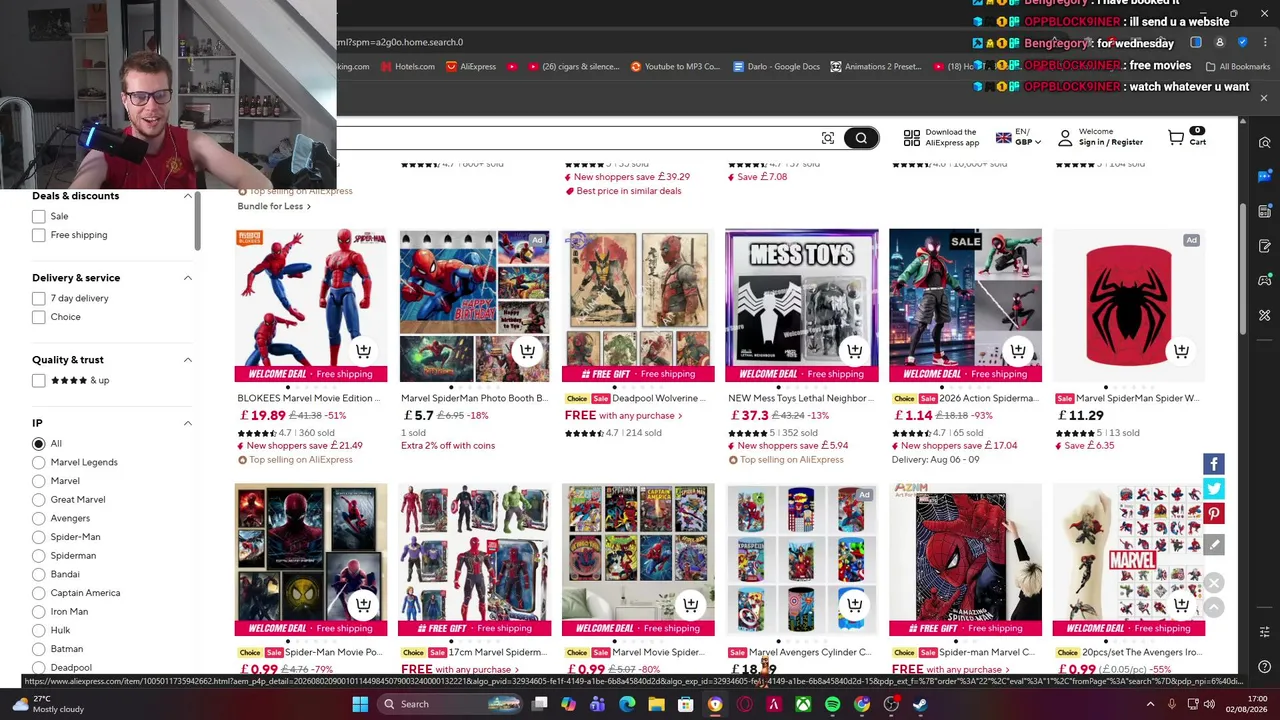The width and height of the screenshot is (1280, 720).
Task: Select the Marvel Legends IP option
Action: coord(39,462)
